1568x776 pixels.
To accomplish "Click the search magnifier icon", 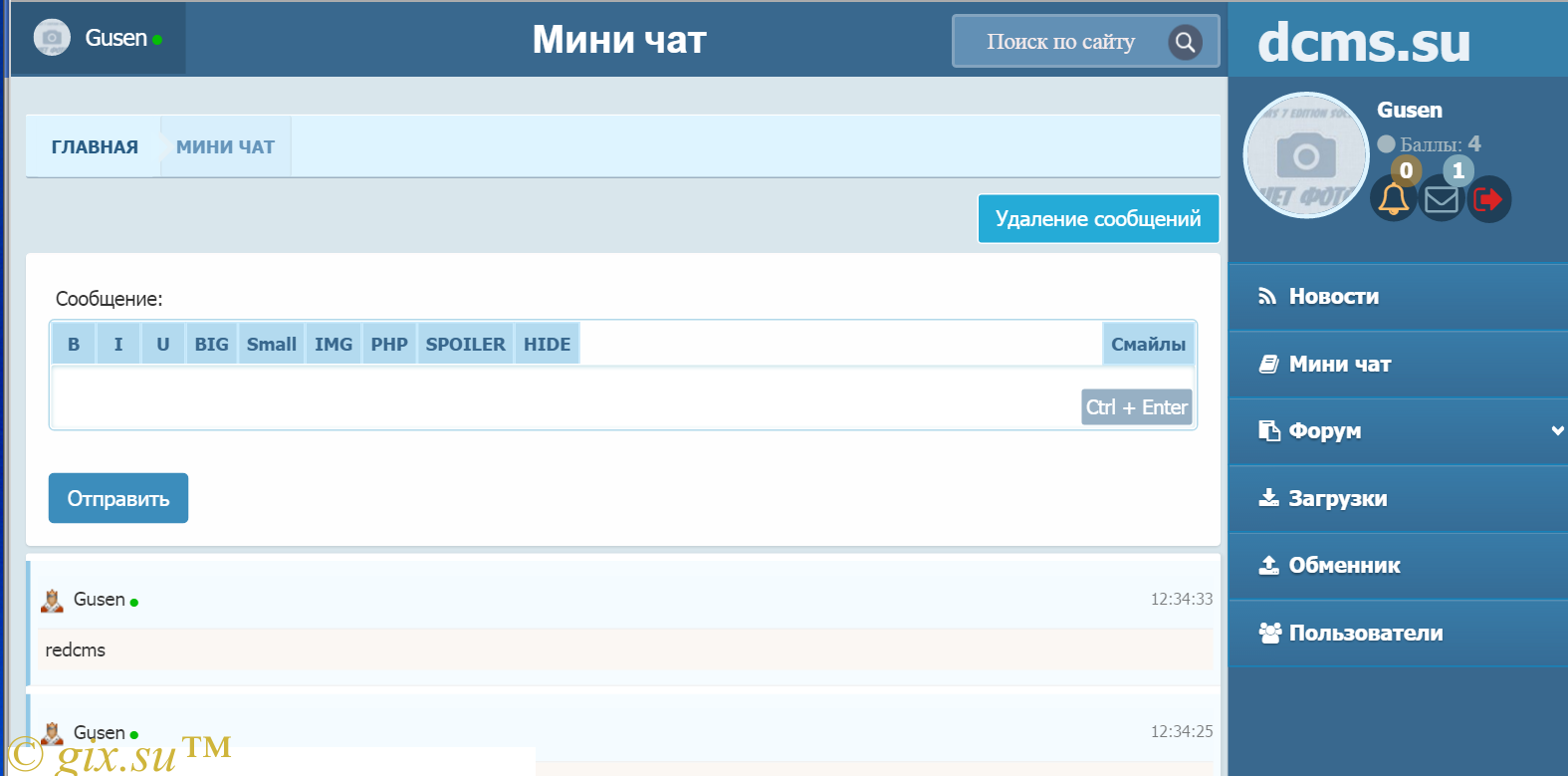I will (1185, 42).
